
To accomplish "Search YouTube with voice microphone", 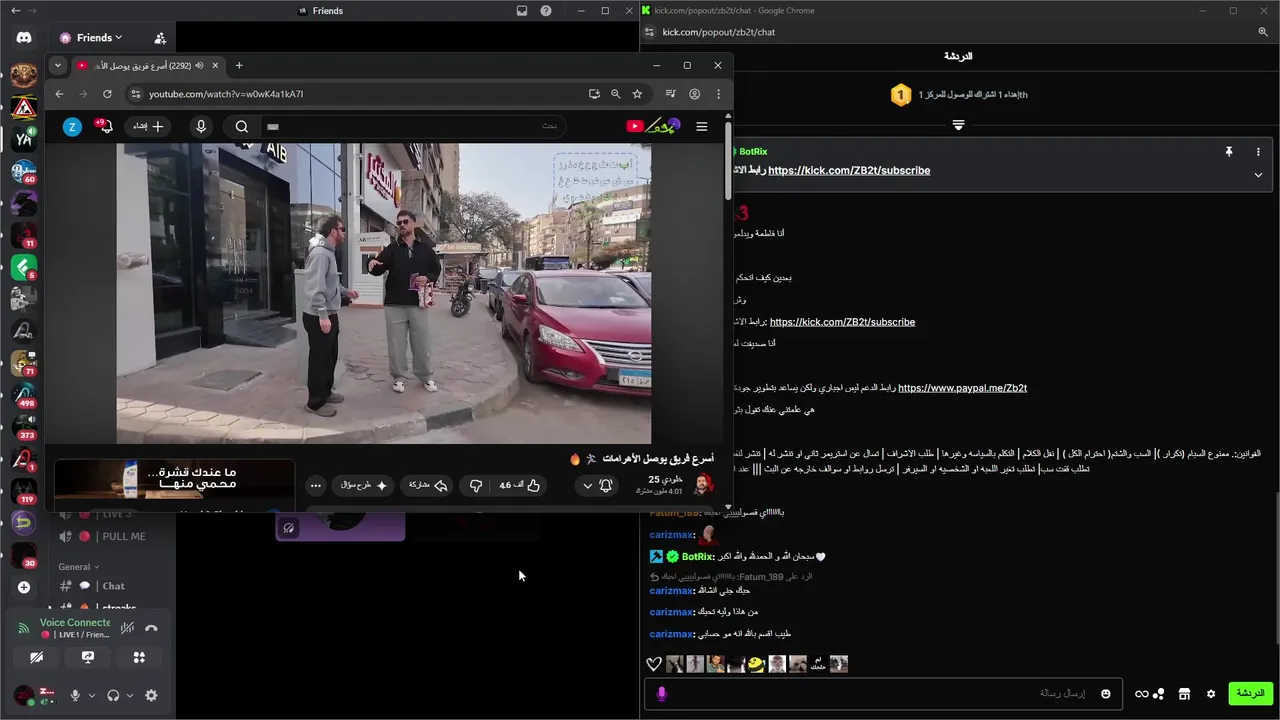I will (201, 126).
